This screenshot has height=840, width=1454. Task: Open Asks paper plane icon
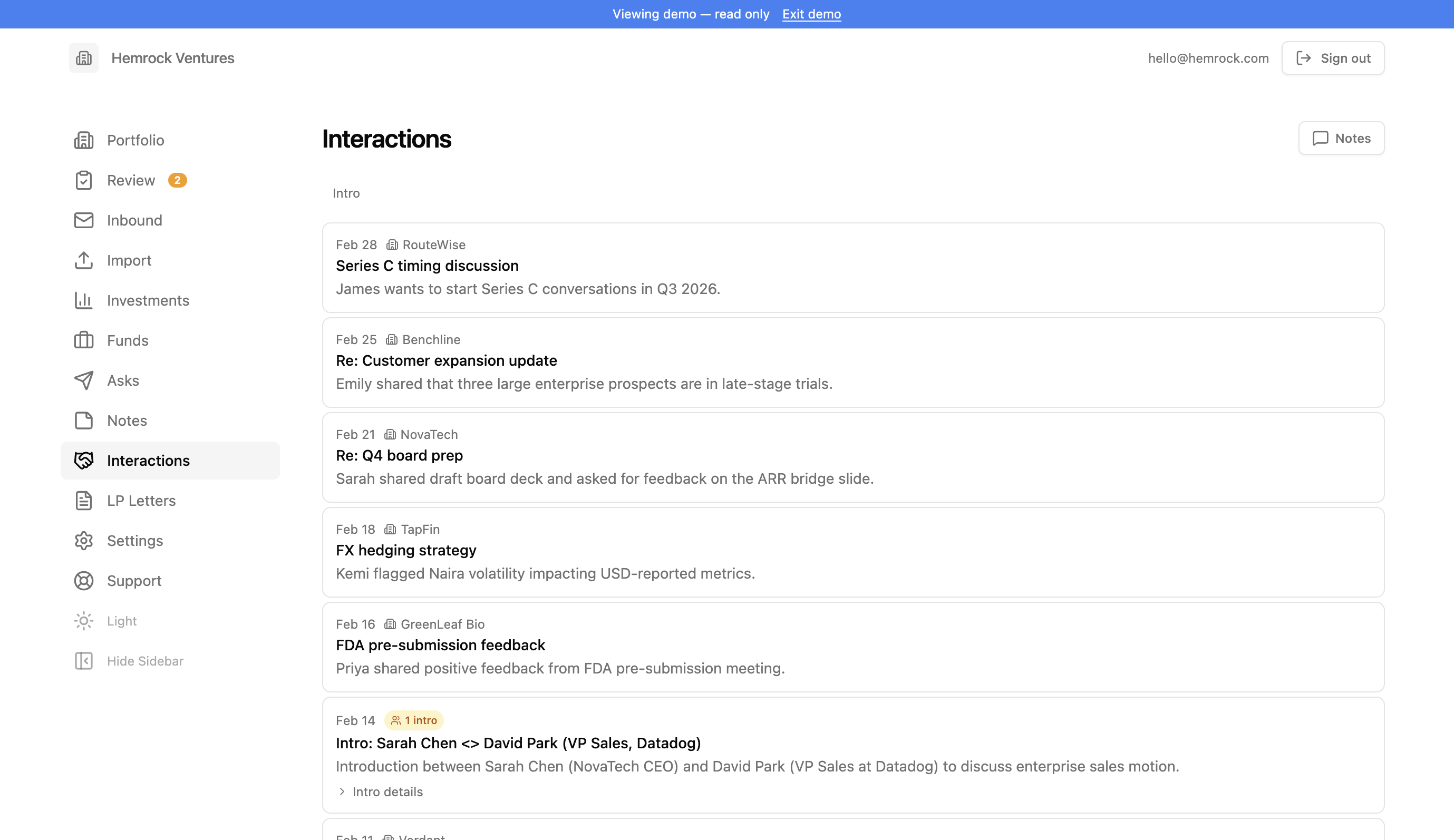point(84,380)
